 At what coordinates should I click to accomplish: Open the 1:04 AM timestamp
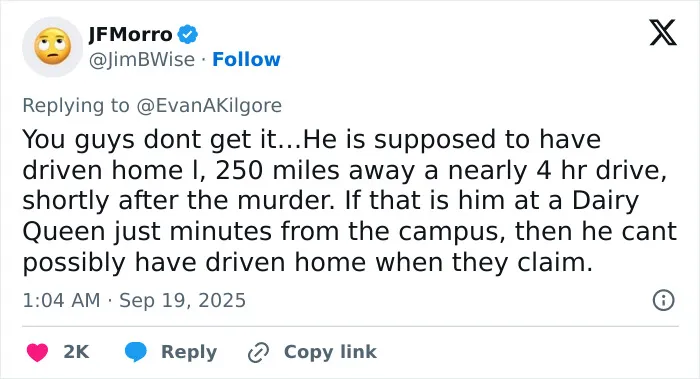pos(61,300)
